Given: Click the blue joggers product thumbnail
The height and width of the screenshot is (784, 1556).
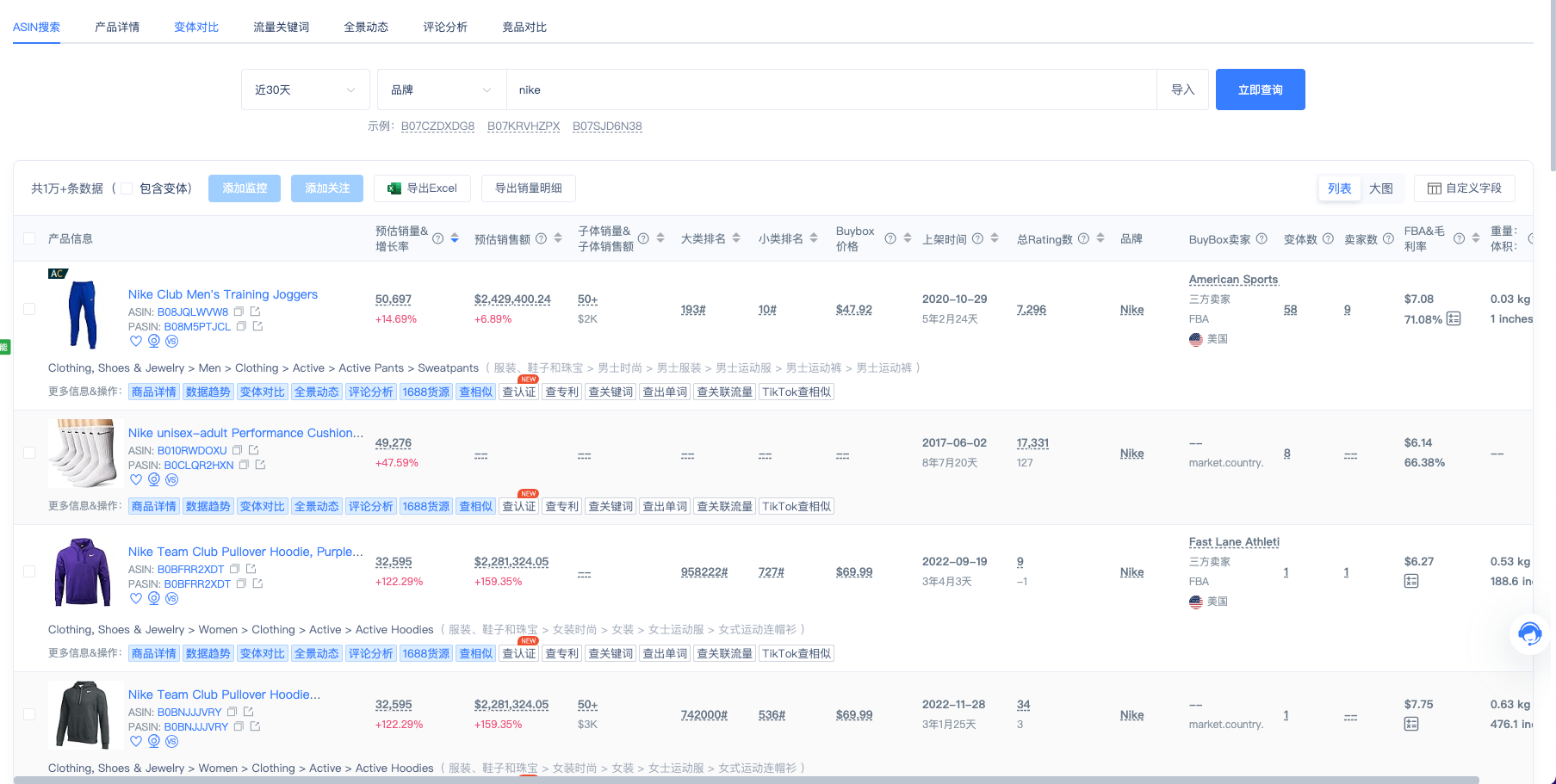Looking at the screenshot, I should pyautogui.click(x=83, y=313).
